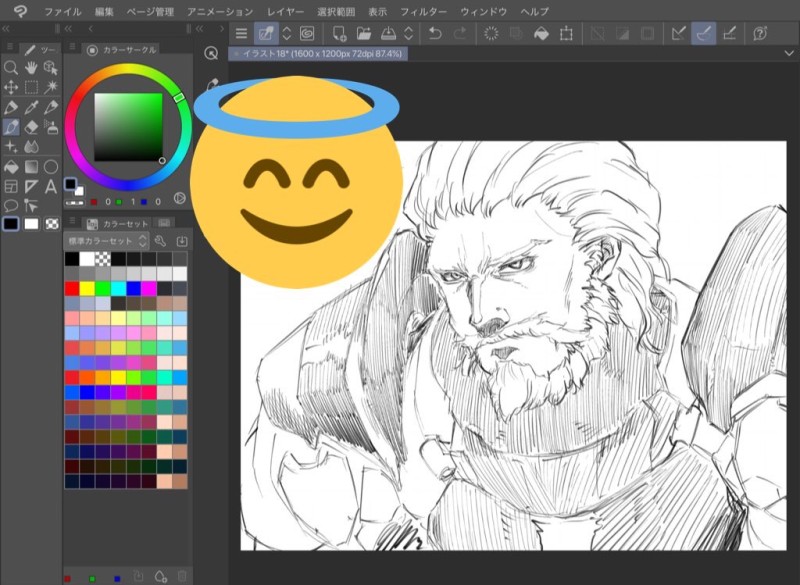Click the Undo arrow in the command bar

pyautogui.click(x=435, y=34)
